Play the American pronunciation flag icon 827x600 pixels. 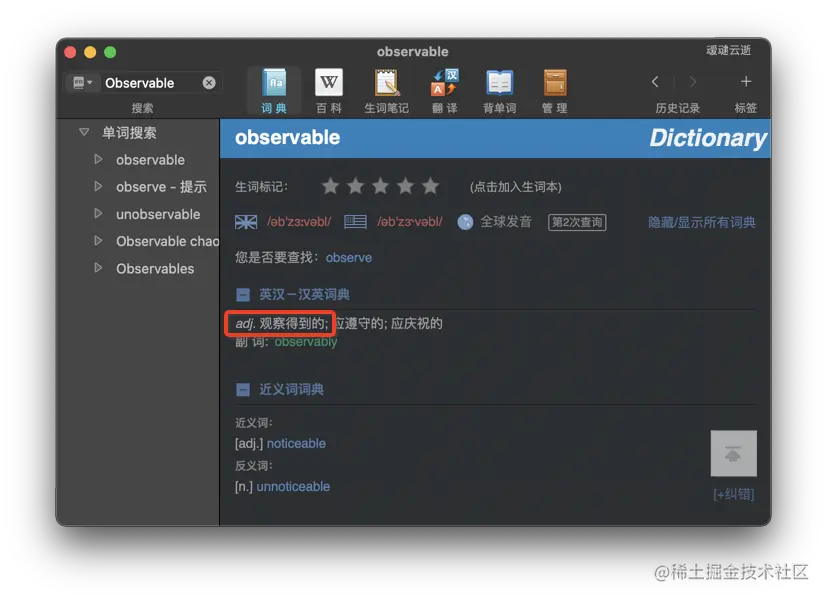[x=355, y=222]
